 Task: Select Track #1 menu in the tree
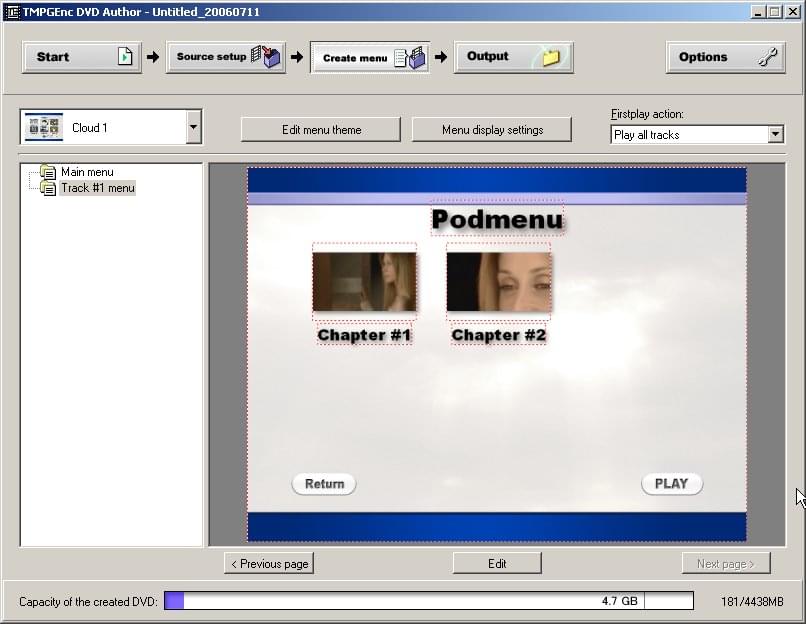coord(98,188)
